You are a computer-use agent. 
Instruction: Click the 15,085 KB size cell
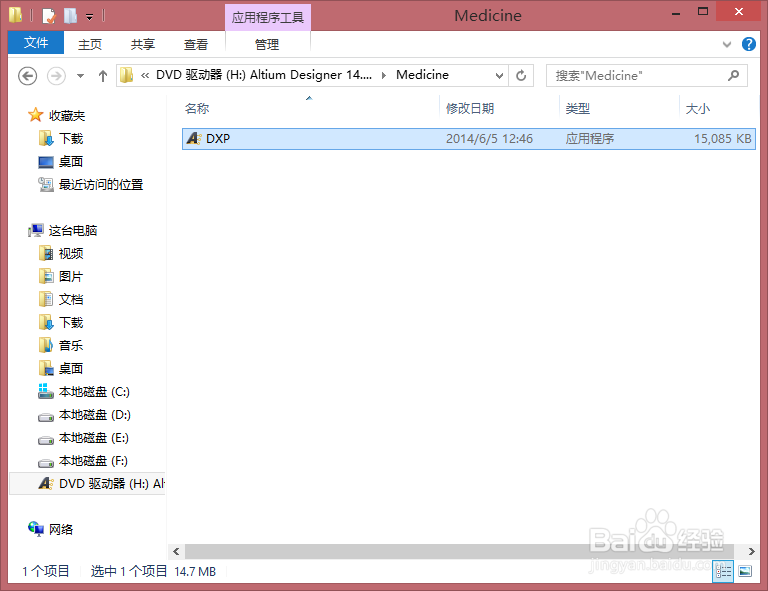[x=722, y=139]
